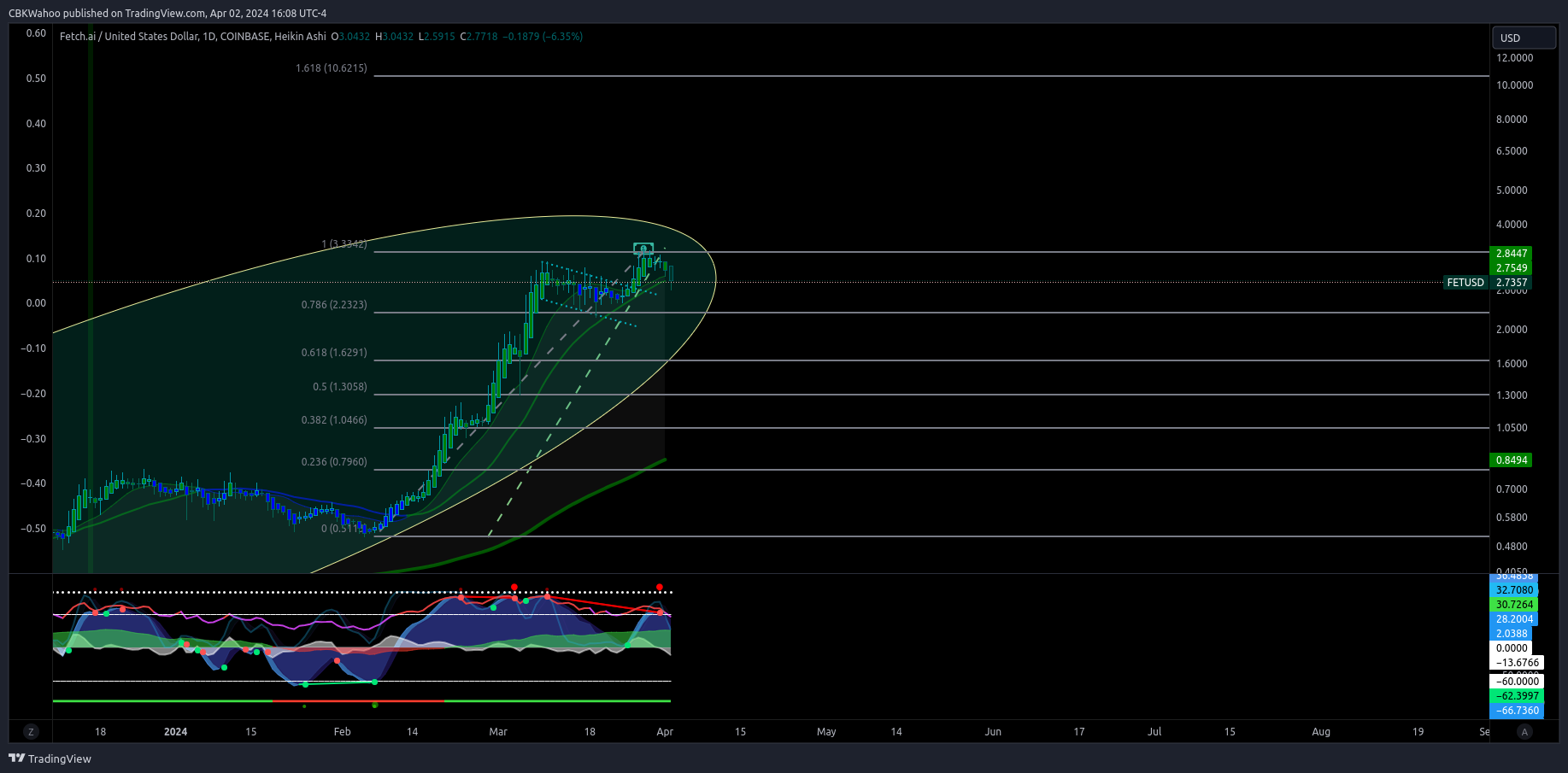Select the Fibonacci label 1 (3.3342)
Screen dimensions: 1568x773
tap(344, 244)
